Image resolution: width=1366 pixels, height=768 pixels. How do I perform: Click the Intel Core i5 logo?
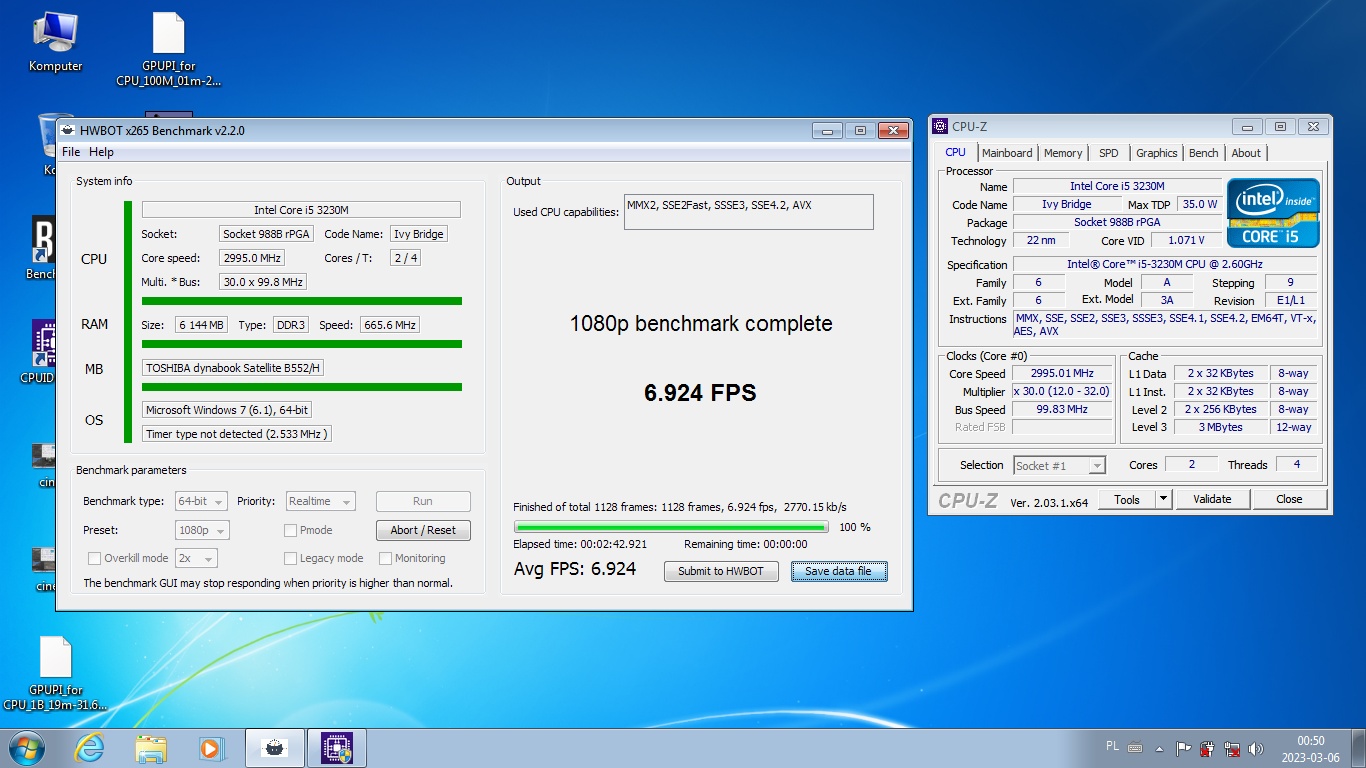(1273, 213)
